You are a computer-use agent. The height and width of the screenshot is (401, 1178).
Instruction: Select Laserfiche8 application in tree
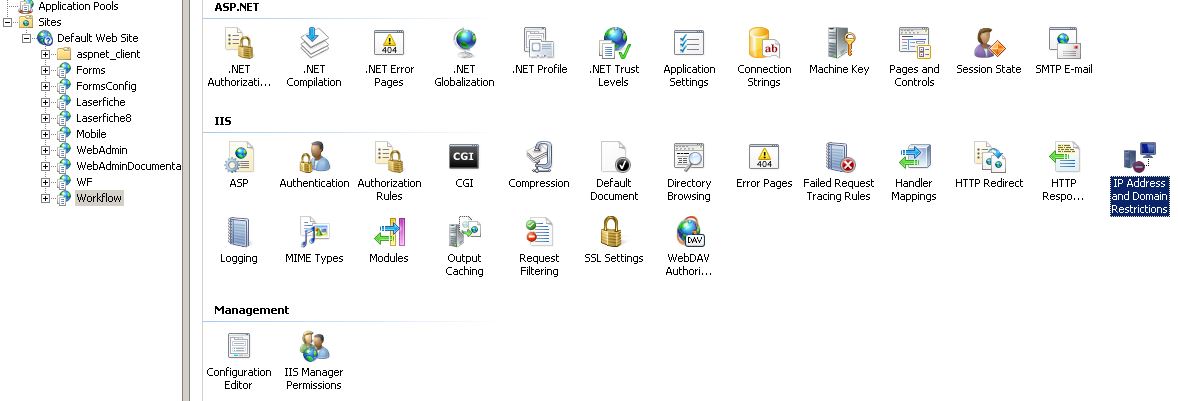click(x=104, y=118)
